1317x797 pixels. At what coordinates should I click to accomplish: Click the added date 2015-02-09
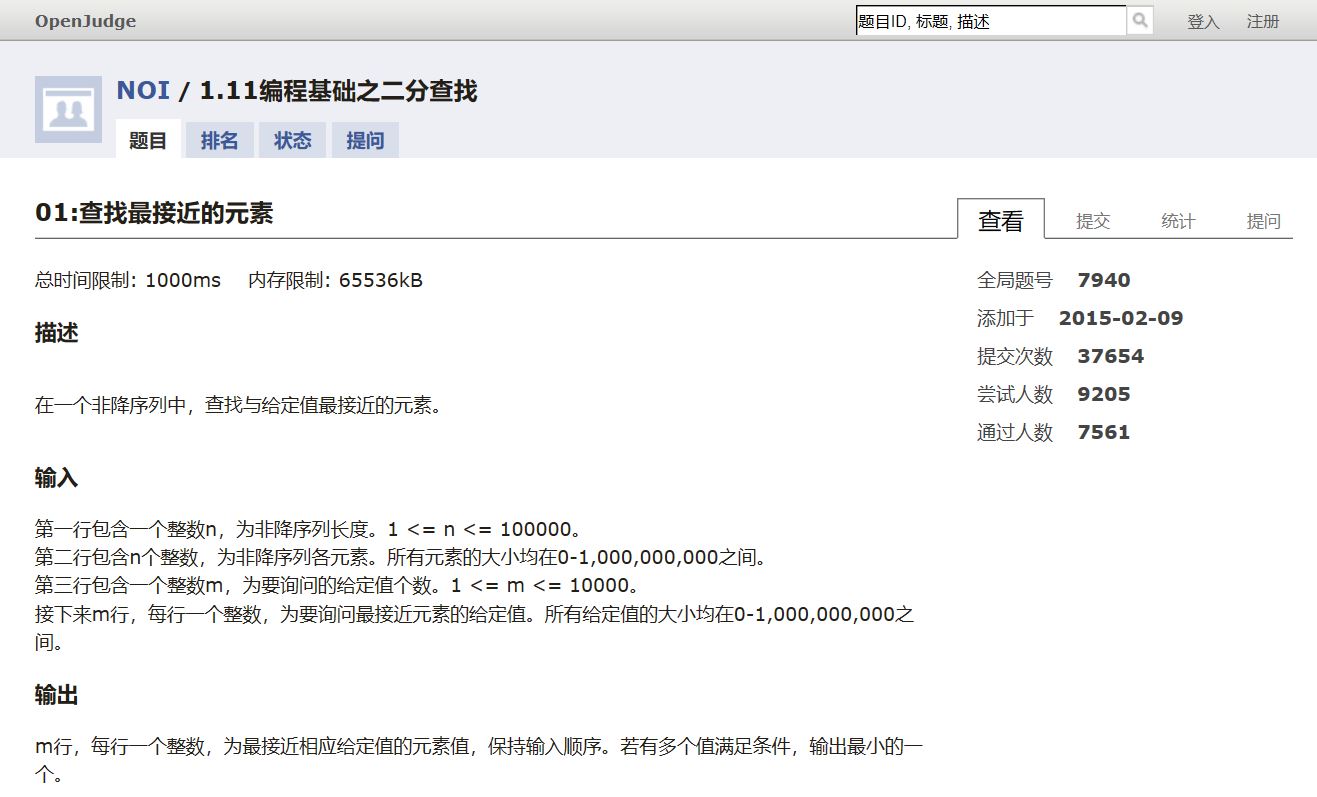1121,319
